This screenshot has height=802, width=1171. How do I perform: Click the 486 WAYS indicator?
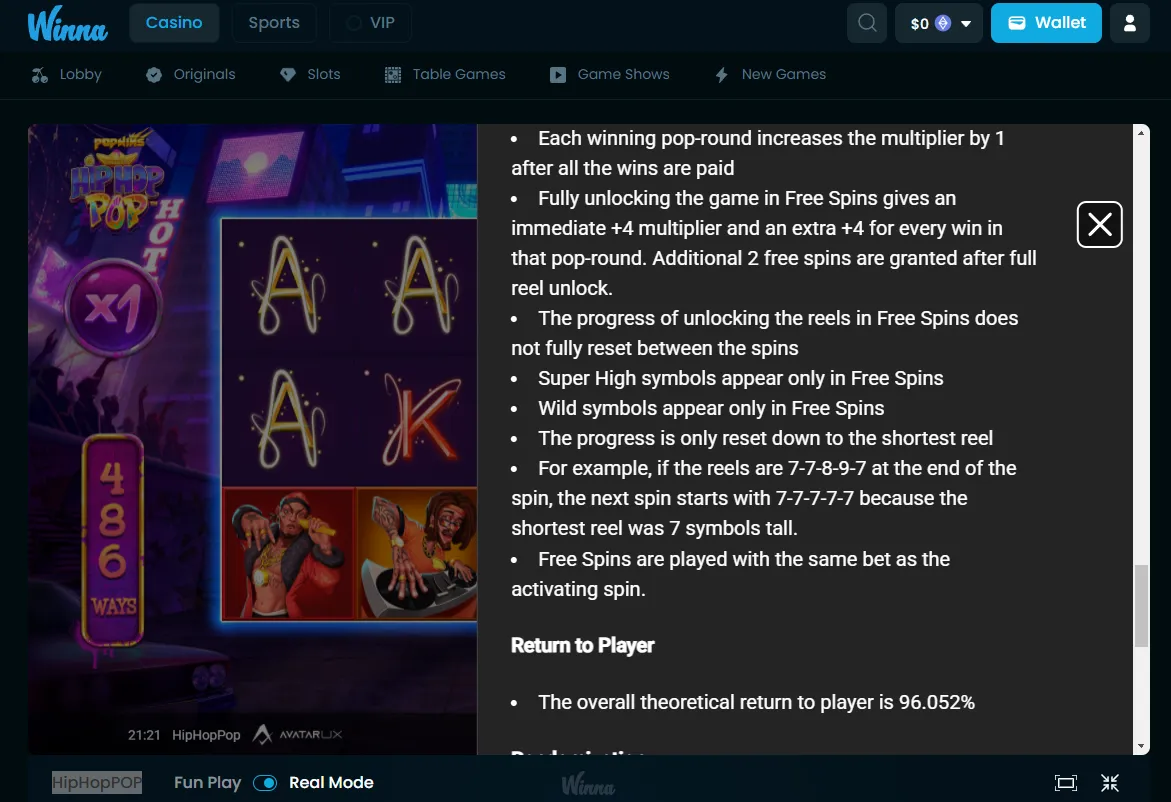(x=113, y=540)
